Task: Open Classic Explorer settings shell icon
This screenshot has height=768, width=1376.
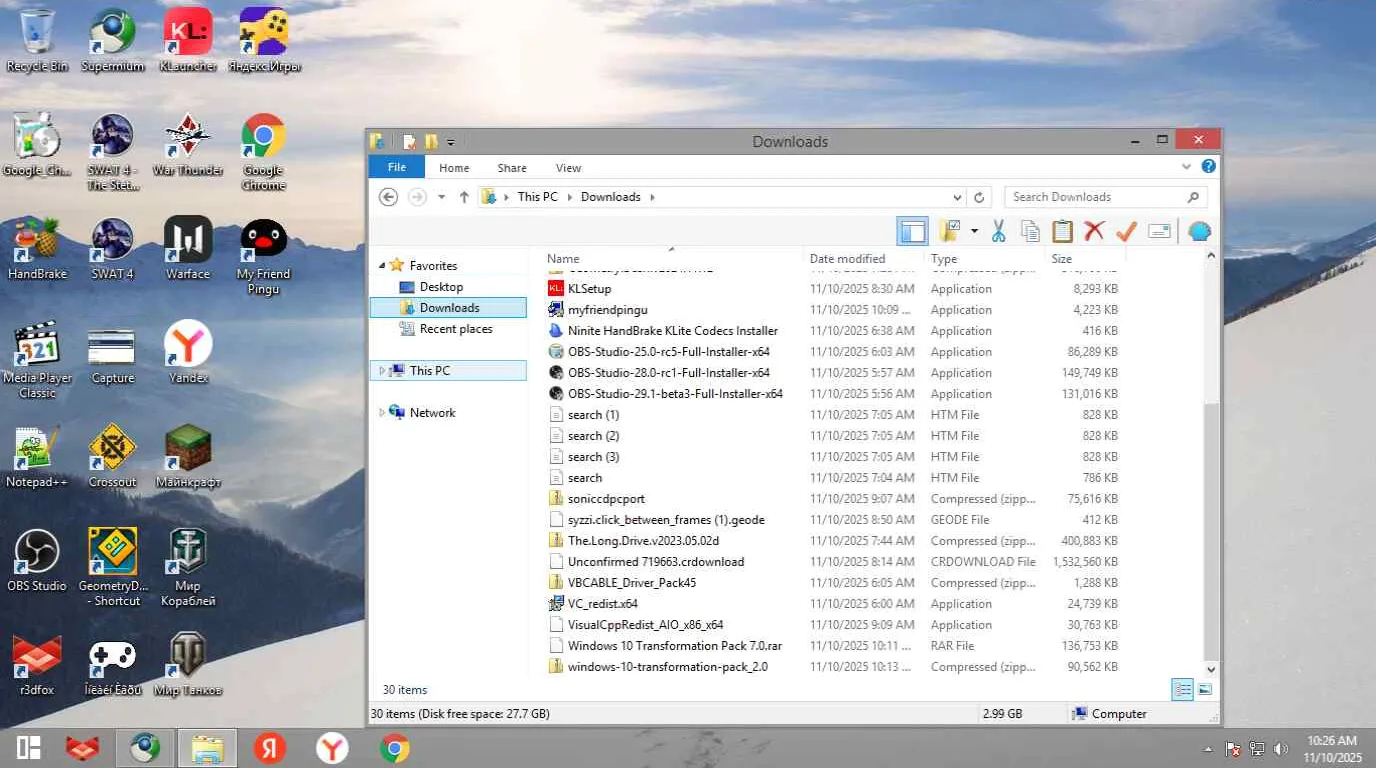Action: click(x=1200, y=231)
